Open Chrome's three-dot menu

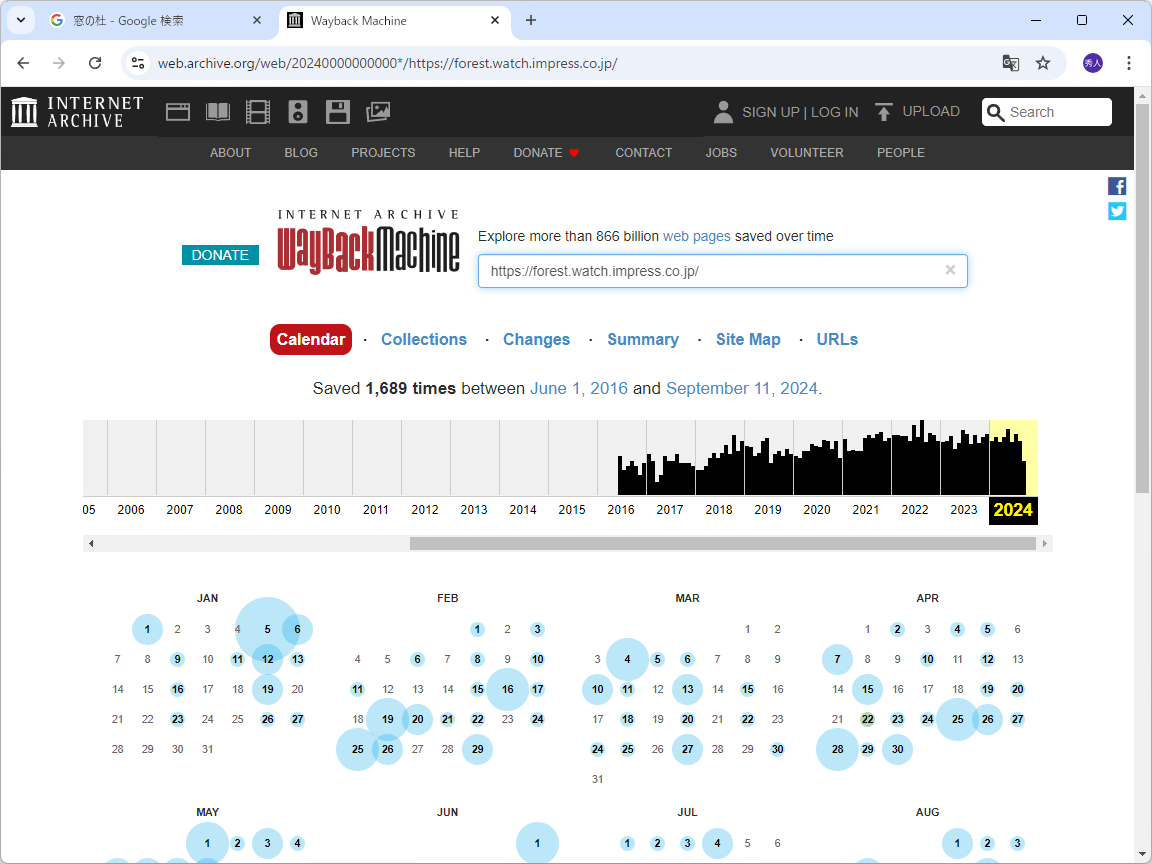(1128, 62)
